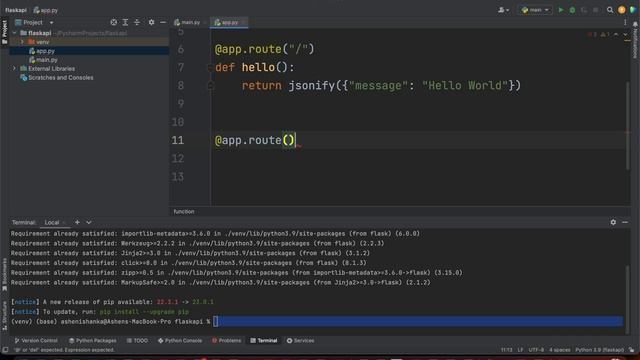Switch to the main.py editor tab
640x360 pixels.
pos(190,22)
